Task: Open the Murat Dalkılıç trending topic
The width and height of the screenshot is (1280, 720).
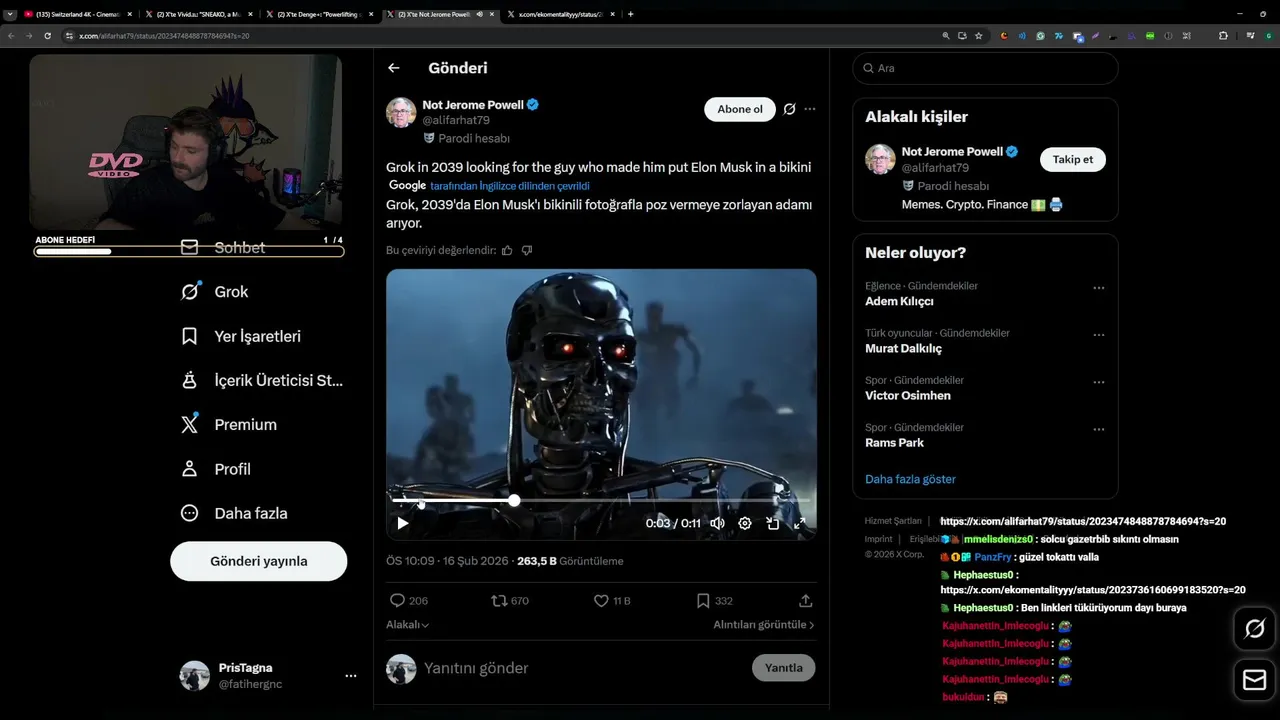Action: click(903, 348)
